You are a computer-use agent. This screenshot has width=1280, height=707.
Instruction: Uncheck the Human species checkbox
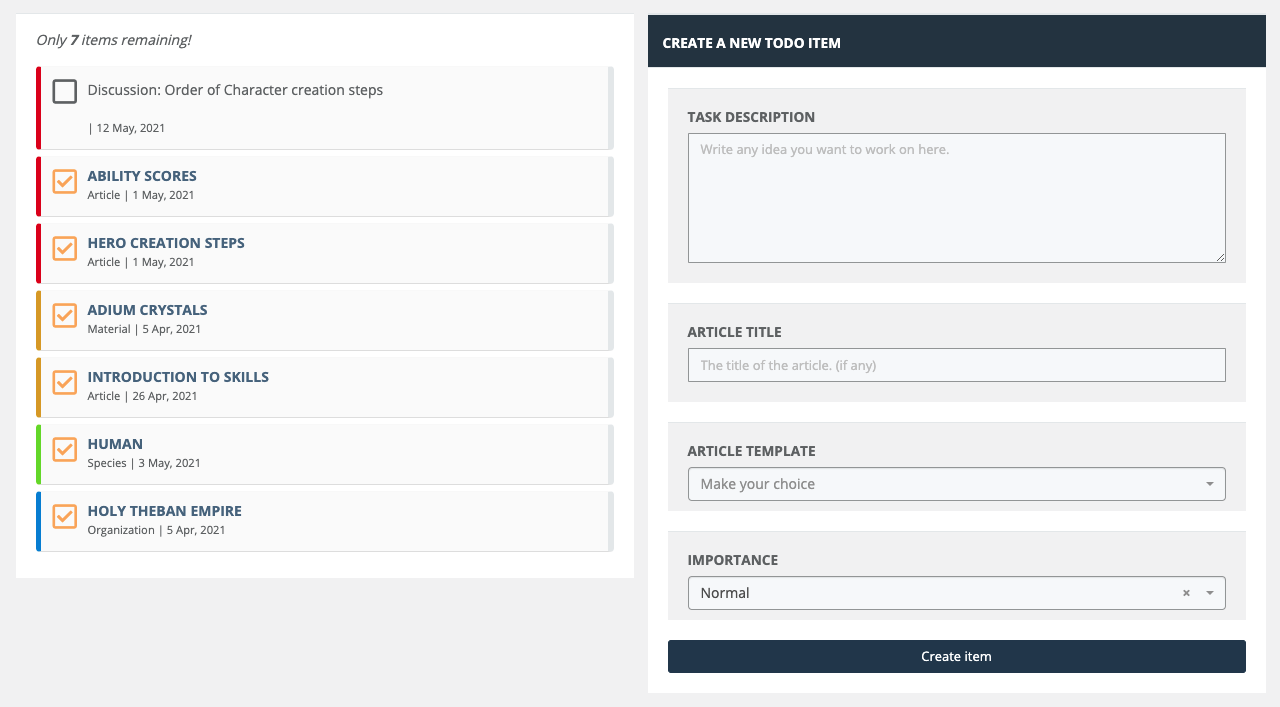pos(65,449)
